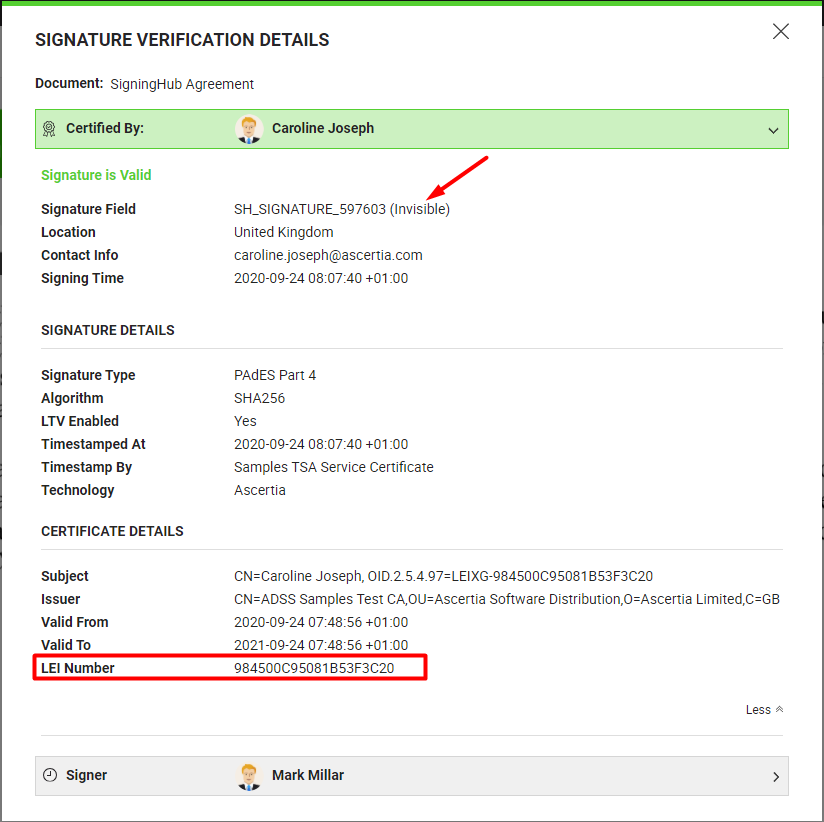Click the SigningHub Agreement document name

tap(181, 84)
